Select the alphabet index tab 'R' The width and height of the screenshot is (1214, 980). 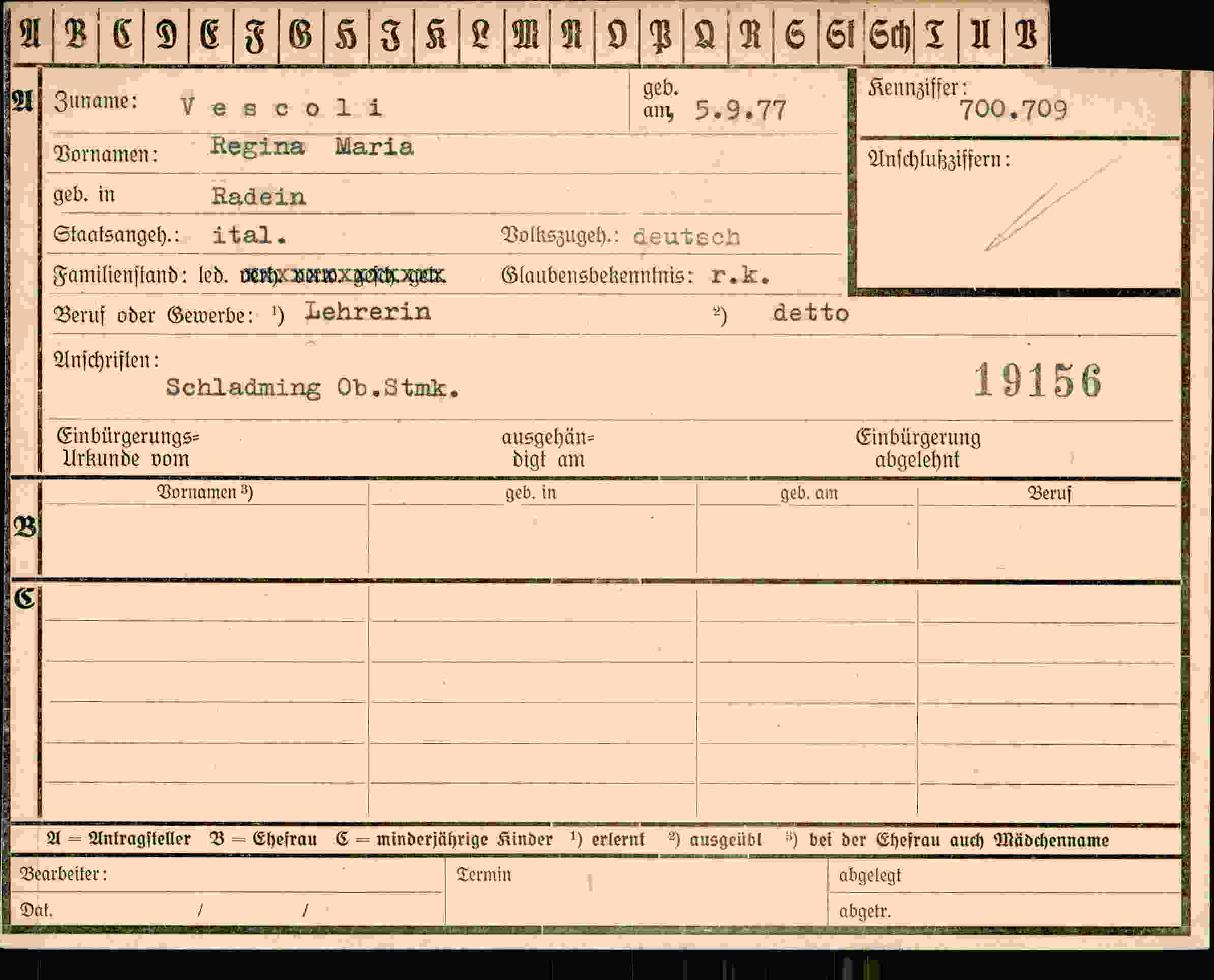point(750,34)
